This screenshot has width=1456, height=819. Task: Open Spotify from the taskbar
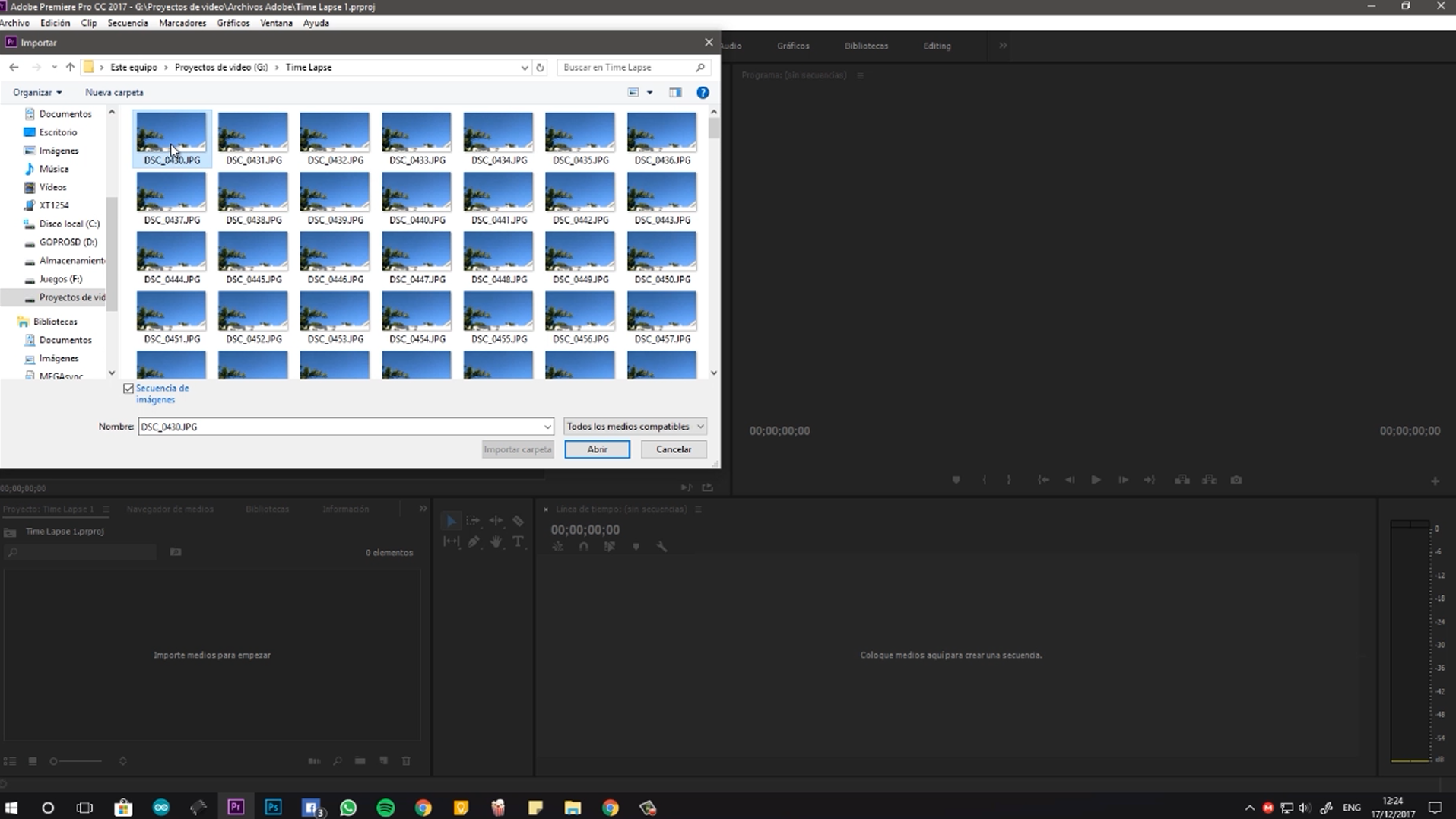pos(385,808)
